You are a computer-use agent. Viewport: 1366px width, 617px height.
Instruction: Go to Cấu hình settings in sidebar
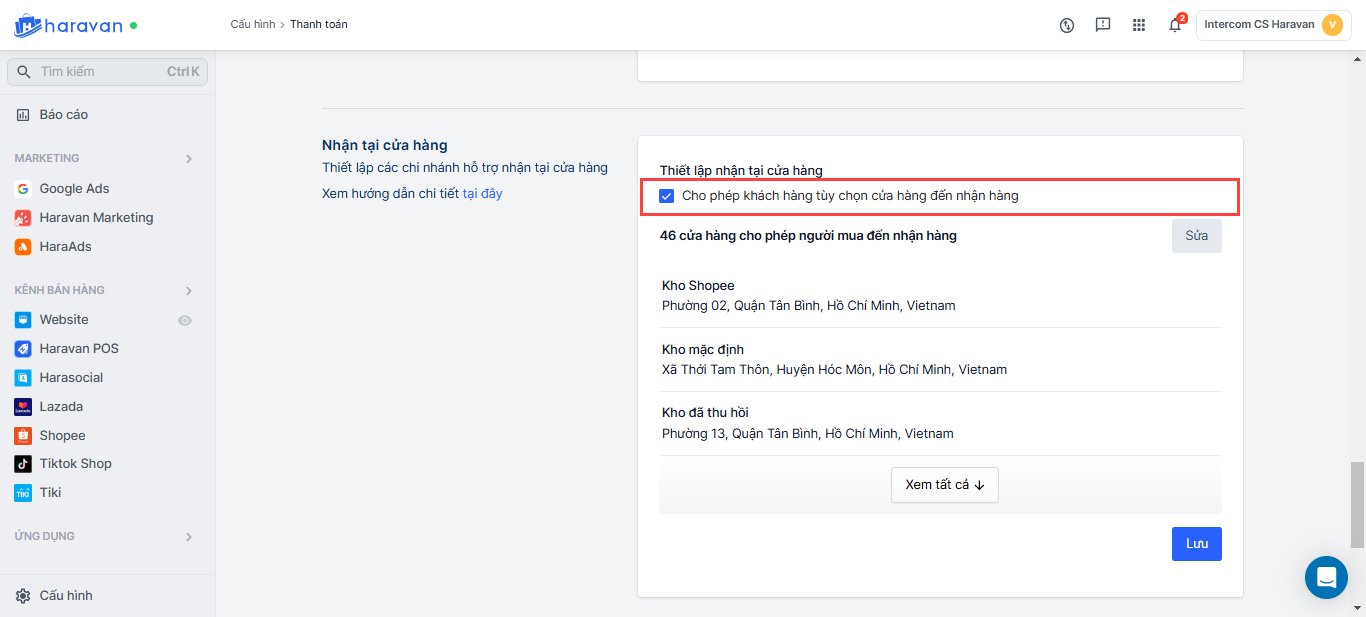(66, 596)
